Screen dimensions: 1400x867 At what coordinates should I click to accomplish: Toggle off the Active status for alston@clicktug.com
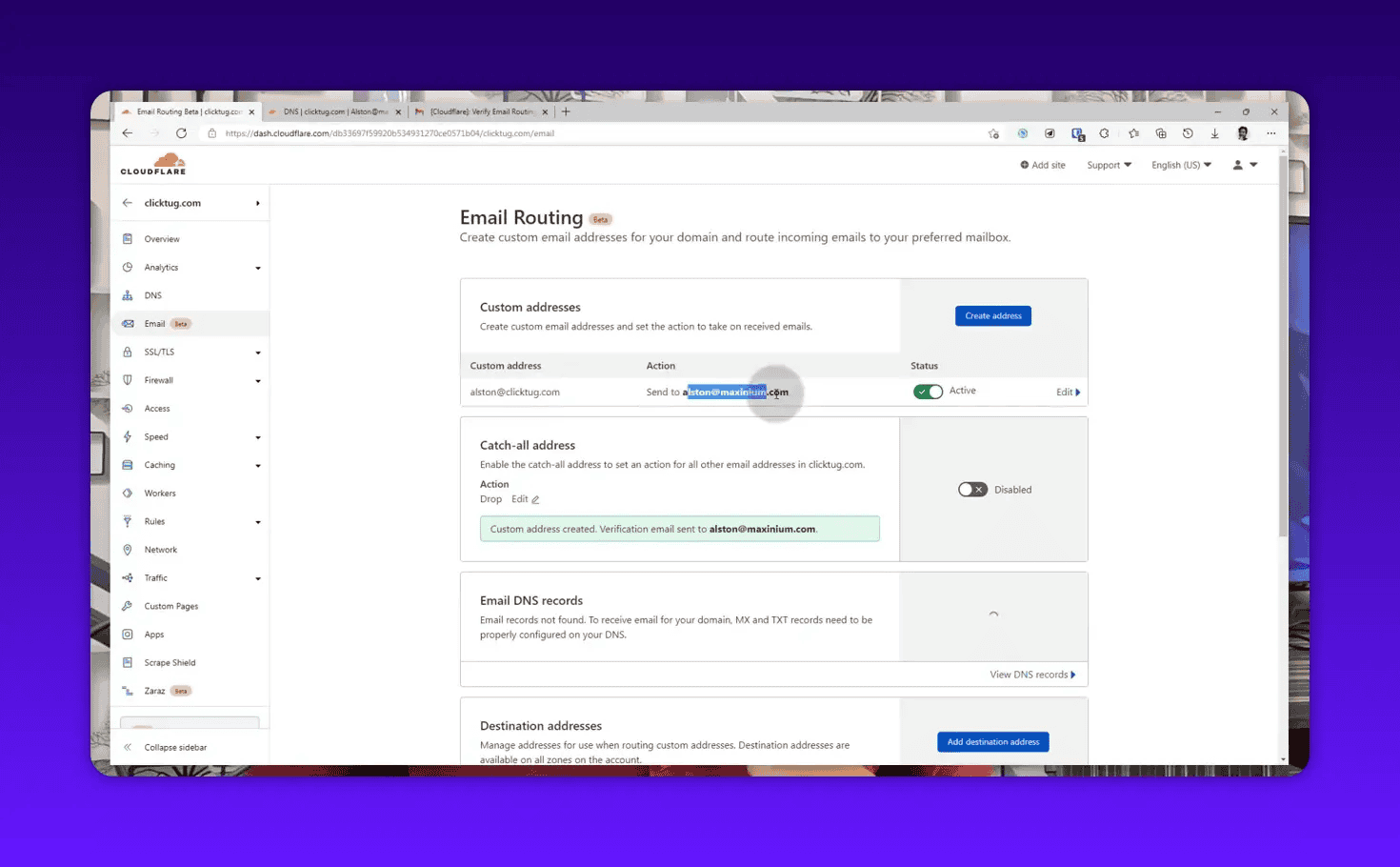pyautogui.click(x=927, y=391)
